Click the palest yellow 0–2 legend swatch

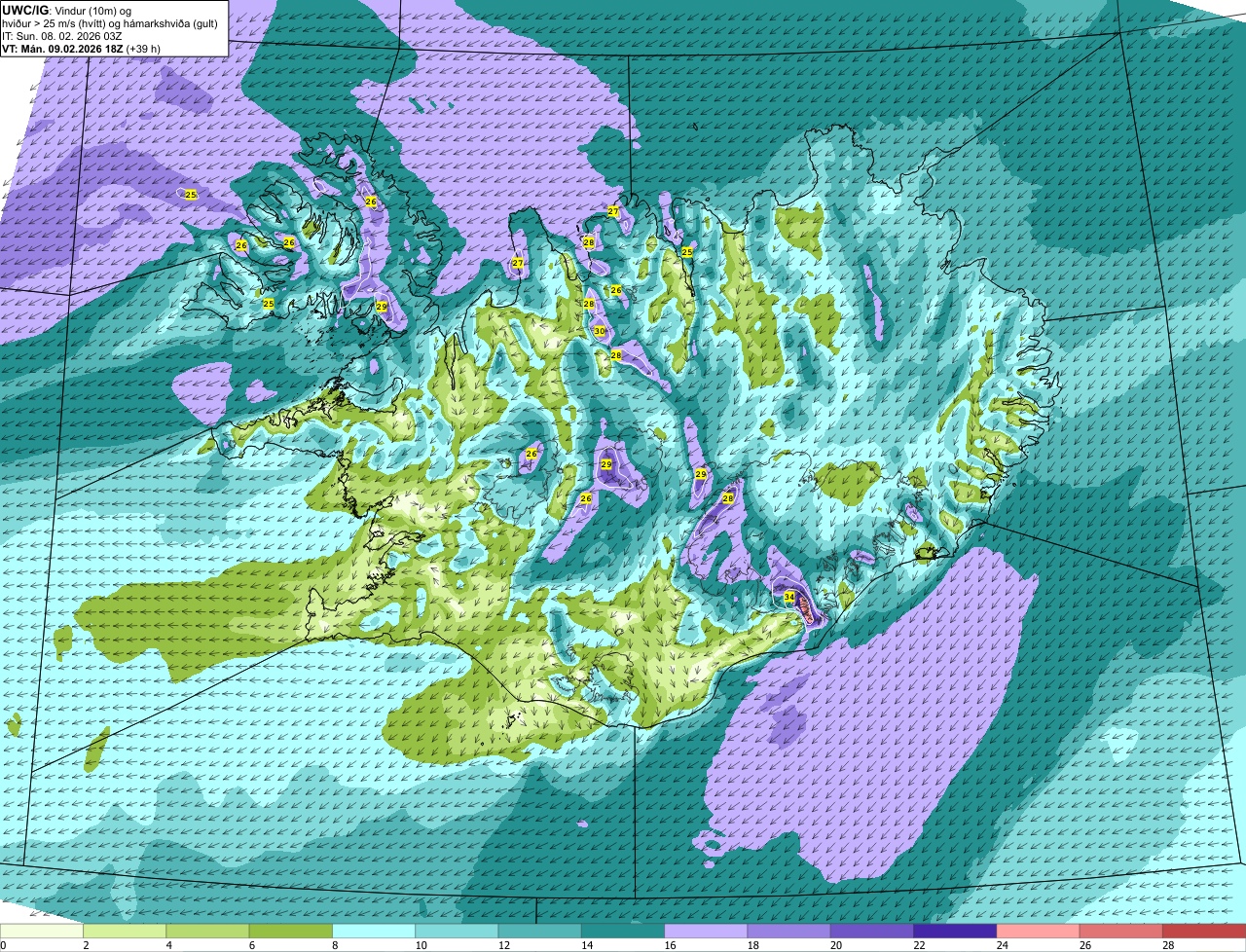(42, 932)
